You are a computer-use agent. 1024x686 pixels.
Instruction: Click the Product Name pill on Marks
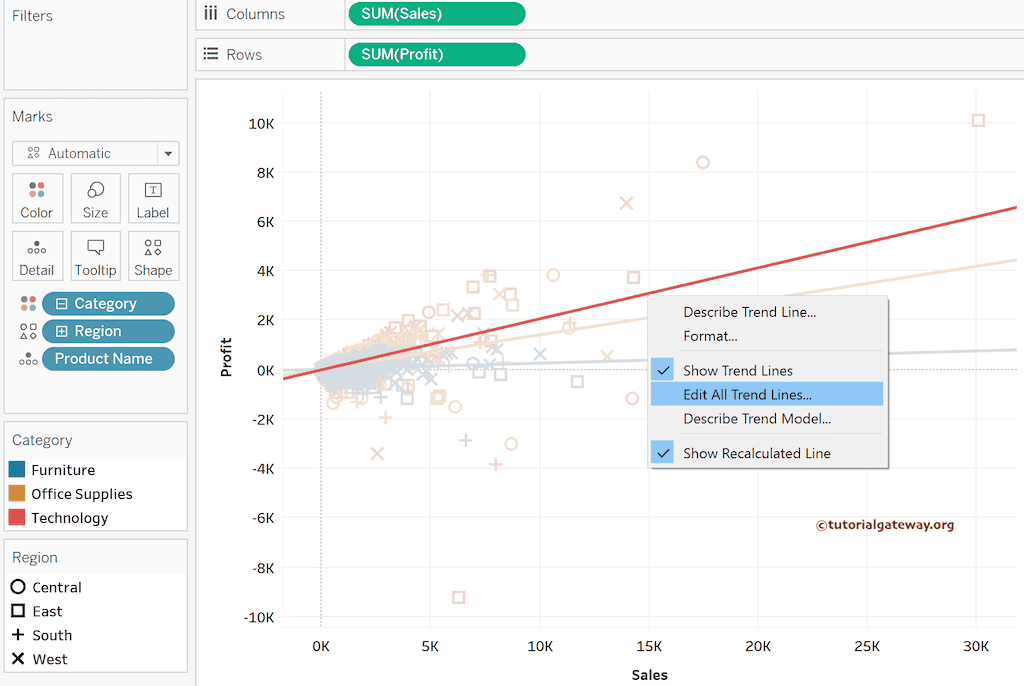pyautogui.click(x=107, y=358)
